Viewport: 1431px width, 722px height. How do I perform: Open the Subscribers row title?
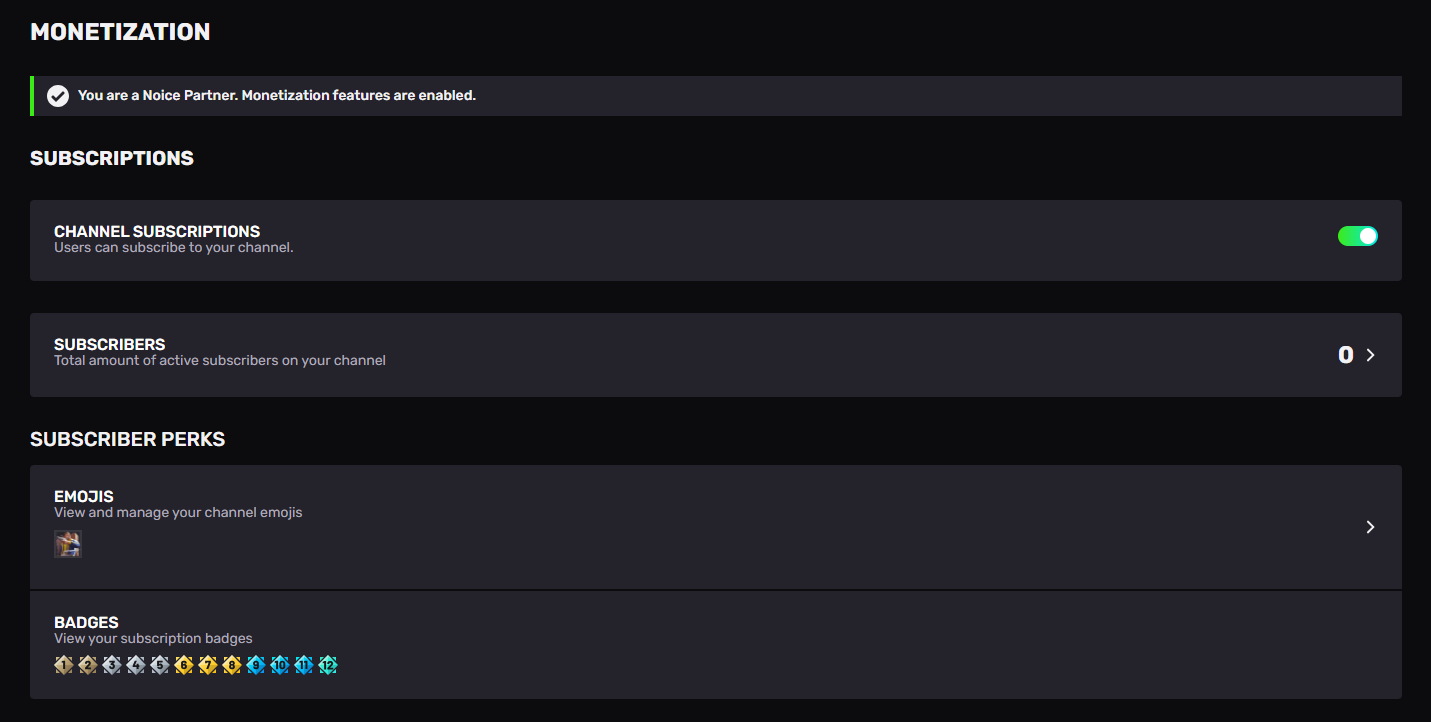pos(110,344)
